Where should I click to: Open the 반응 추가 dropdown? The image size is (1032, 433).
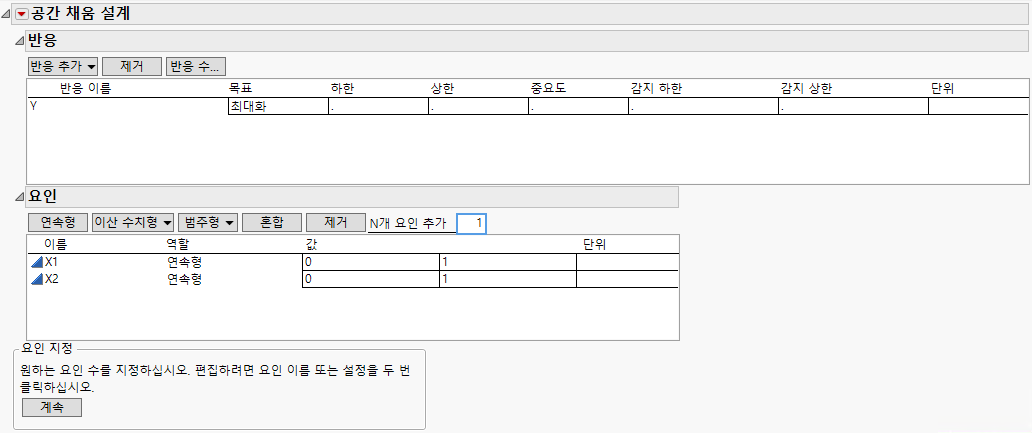pos(63,66)
